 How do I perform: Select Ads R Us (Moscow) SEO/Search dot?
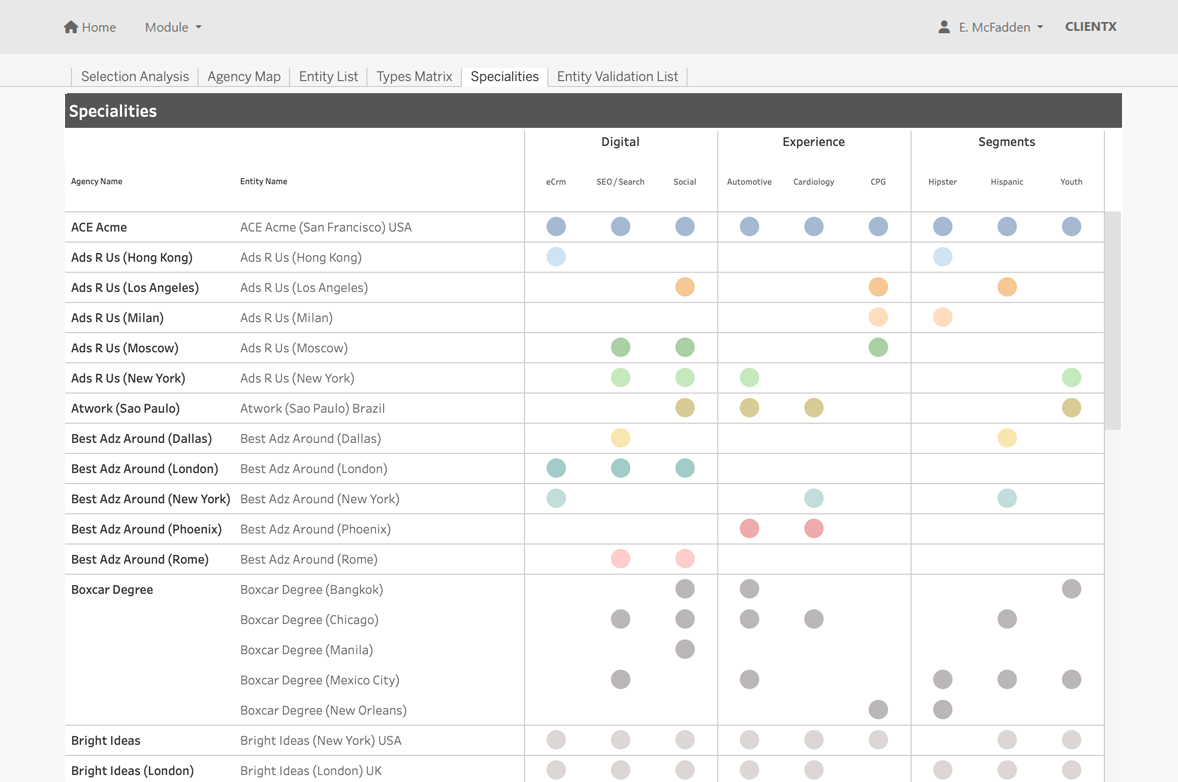pyautogui.click(x=621, y=347)
